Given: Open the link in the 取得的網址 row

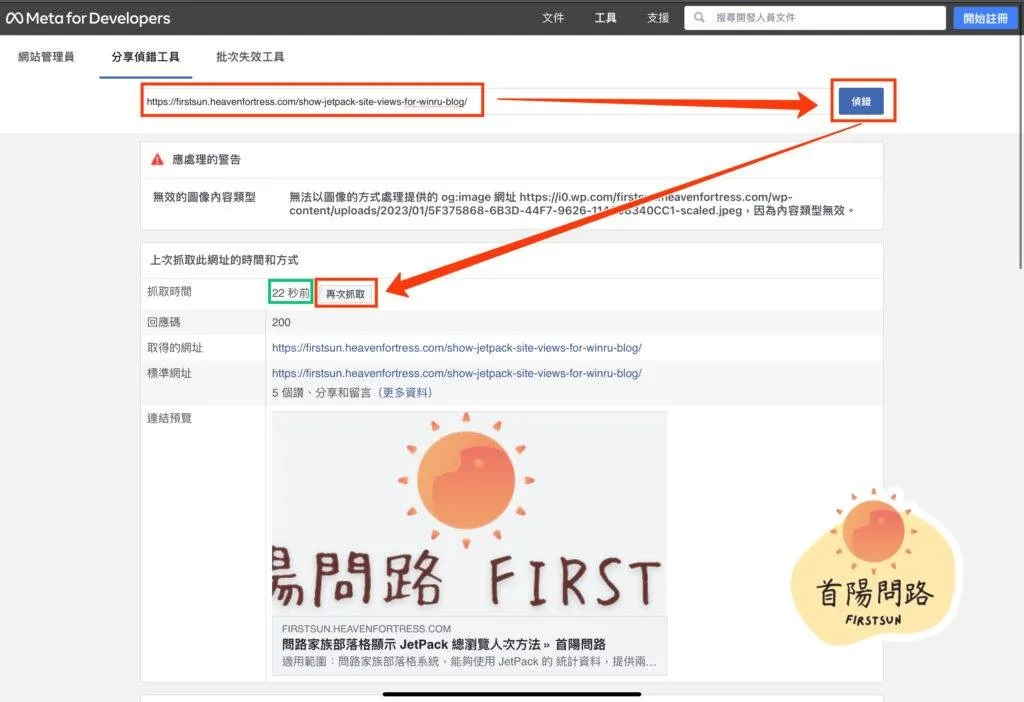Looking at the screenshot, I should coord(456,348).
